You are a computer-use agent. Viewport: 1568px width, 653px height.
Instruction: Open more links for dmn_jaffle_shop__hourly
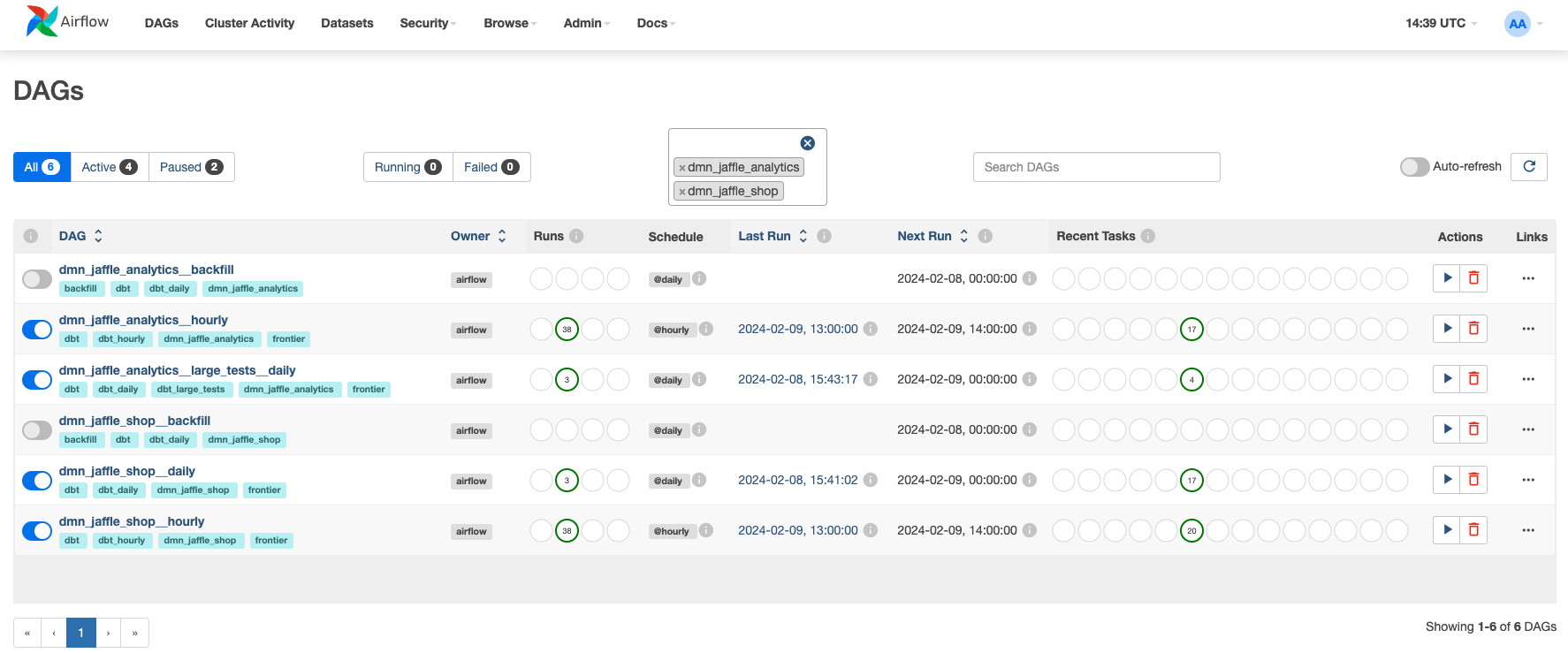(1528, 530)
